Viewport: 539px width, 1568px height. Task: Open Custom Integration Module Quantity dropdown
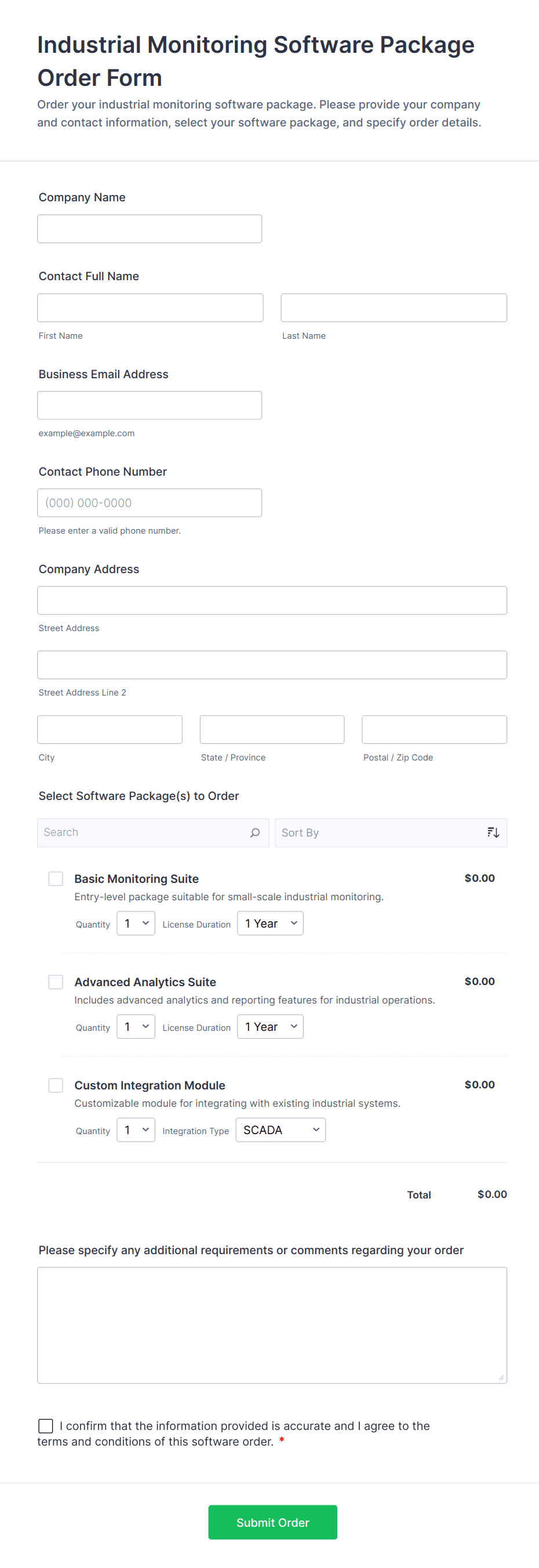(x=136, y=1130)
